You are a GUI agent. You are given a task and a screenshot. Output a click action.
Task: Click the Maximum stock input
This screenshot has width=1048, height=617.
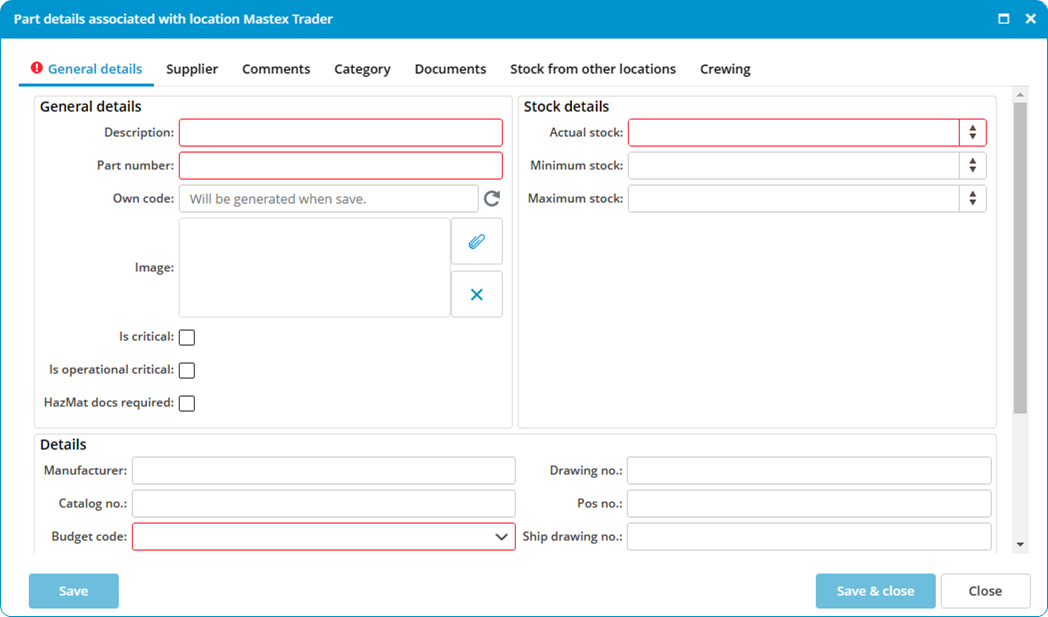point(794,199)
